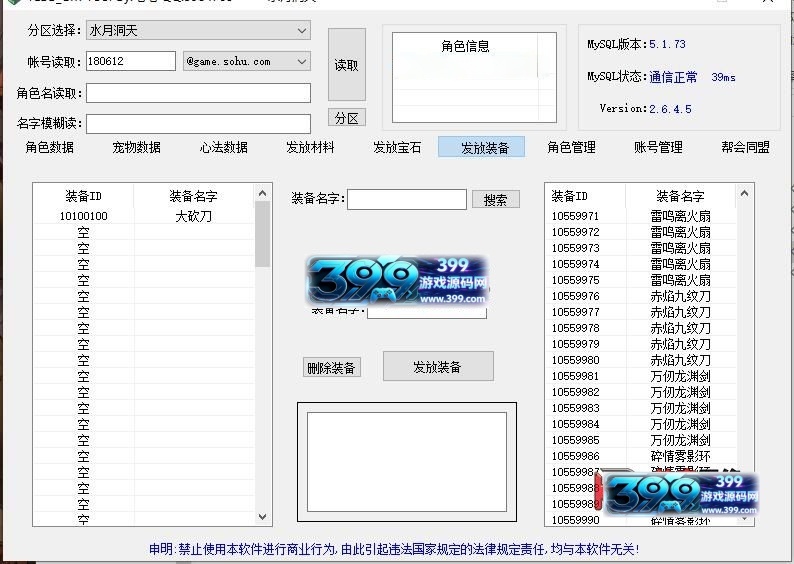Image resolution: width=794 pixels, height=564 pixels.
Task: Click the 删除装备 button
Action: point(332,368)
